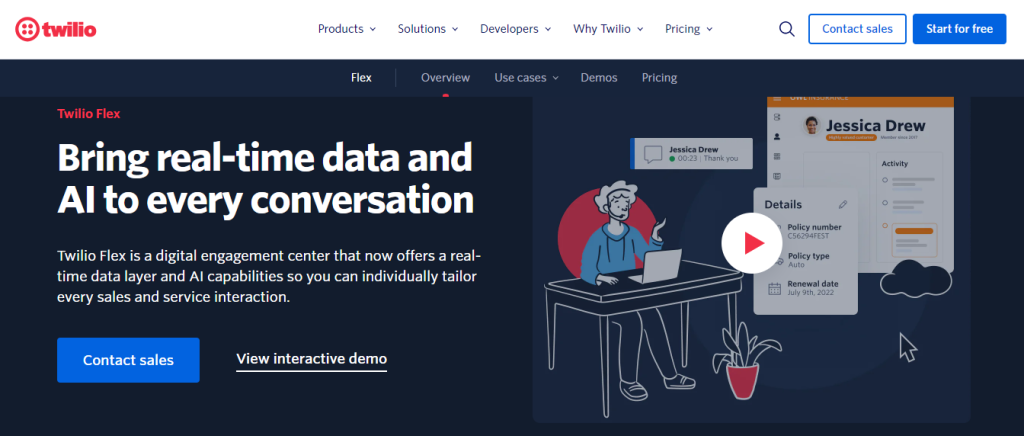Screen dimensions: 1024x436
Task: Click Jessica Drew's avatar photo
Action: pyautogui.click(x=813, y=126)
